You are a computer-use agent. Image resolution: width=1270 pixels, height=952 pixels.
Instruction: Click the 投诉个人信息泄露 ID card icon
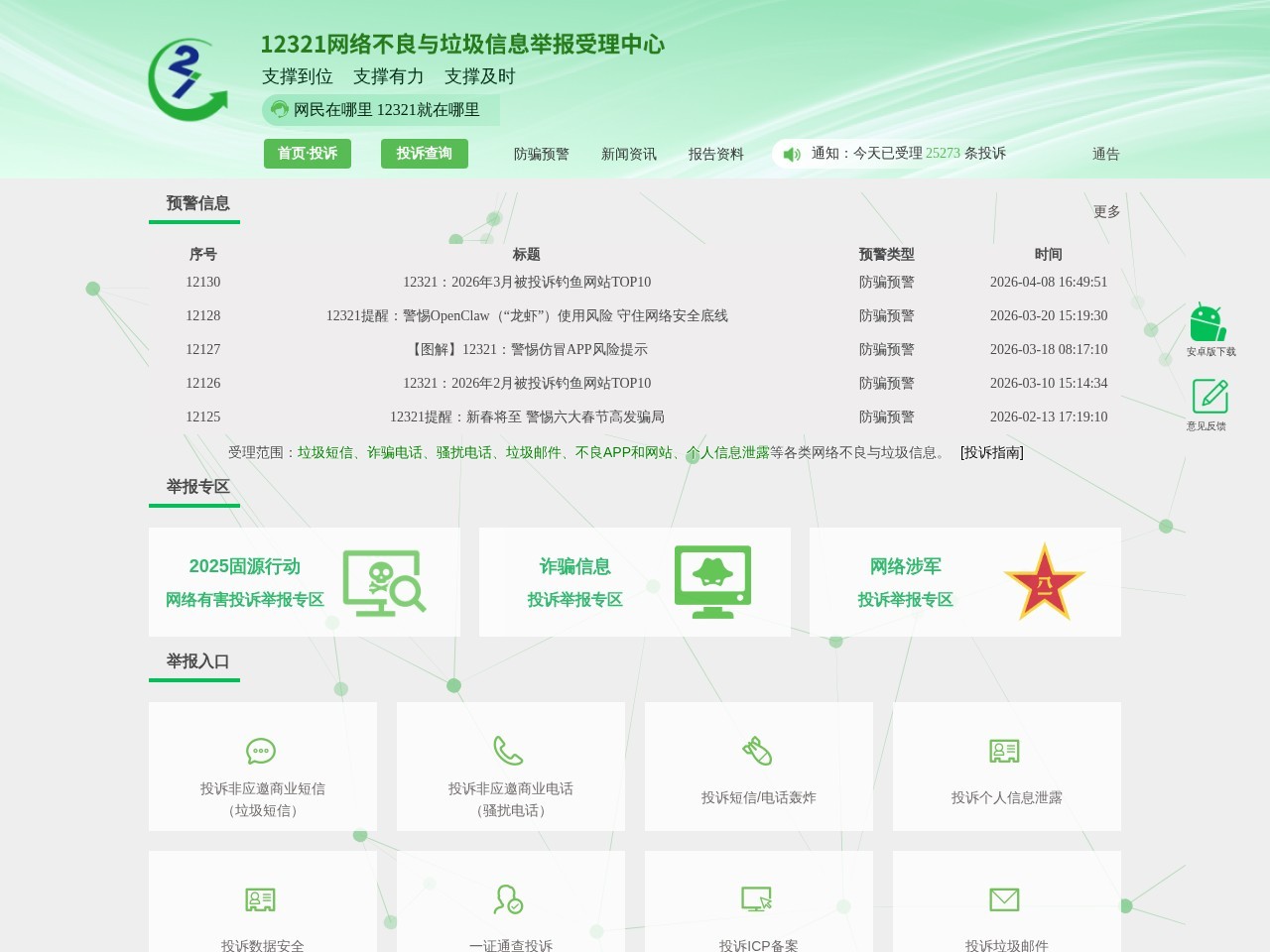pyautogui.click(x=1005, y=751)
